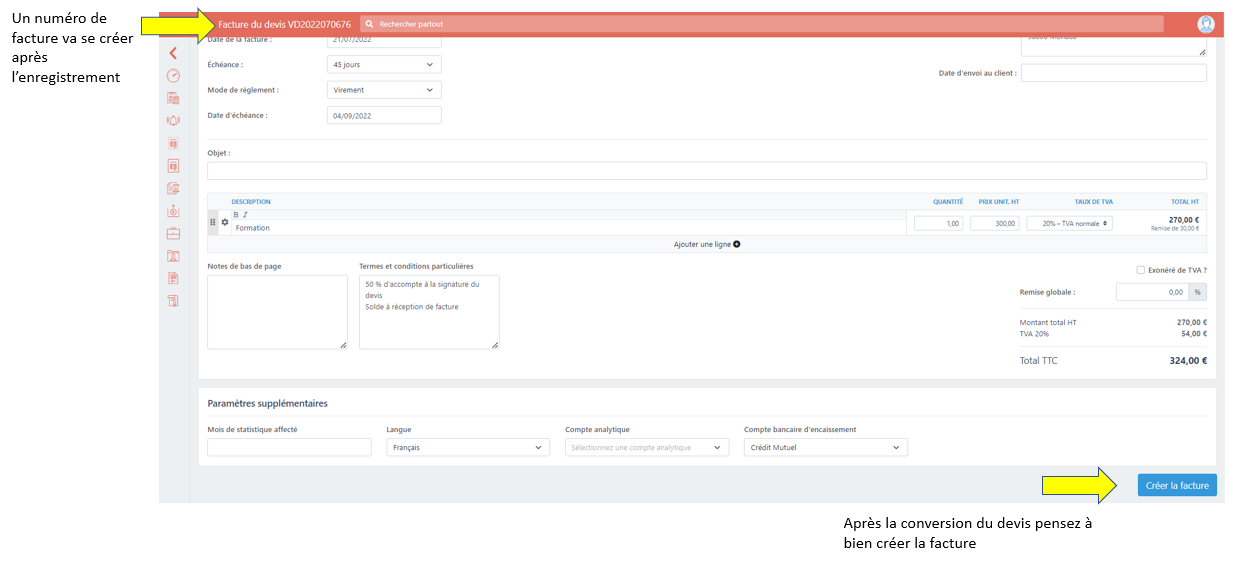Click the "Créer la facture" button
The height and width of the screenshot is (566, 1237).
[x=1176, y=486]
